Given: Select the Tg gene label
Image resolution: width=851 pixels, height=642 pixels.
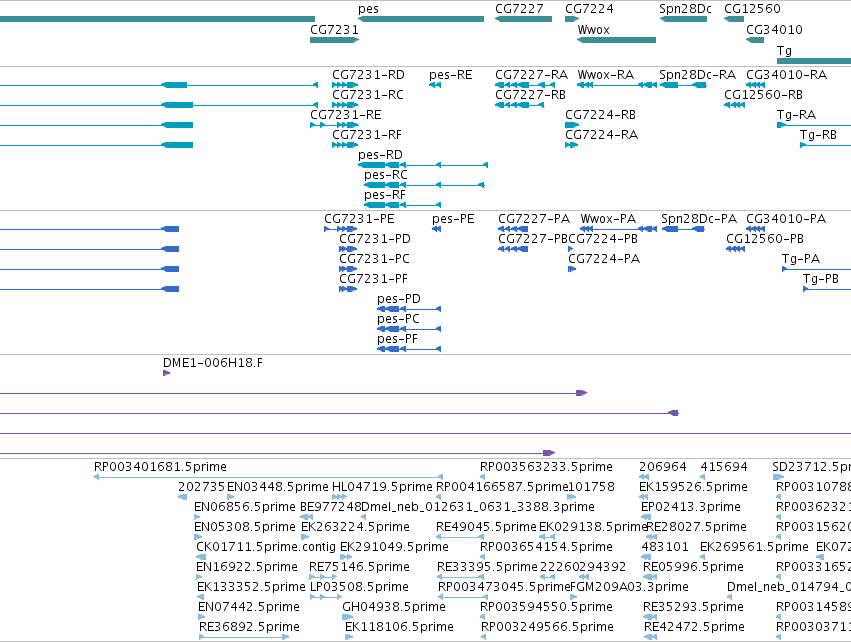Looking at the screenshot, I should (x=784, y=50).
